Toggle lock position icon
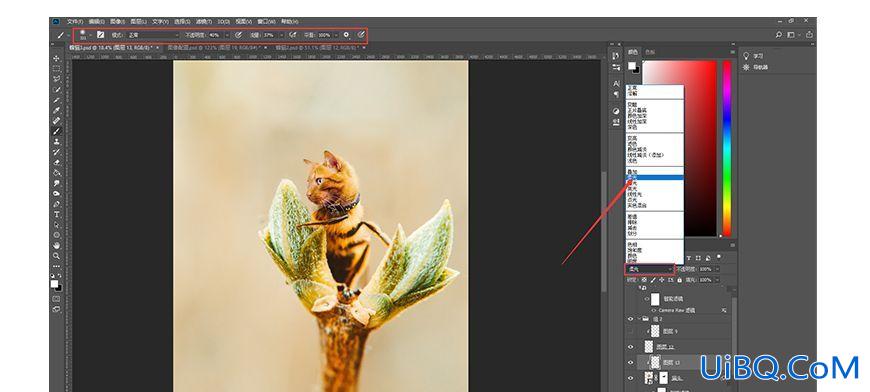870x392 pixels. 661,280
